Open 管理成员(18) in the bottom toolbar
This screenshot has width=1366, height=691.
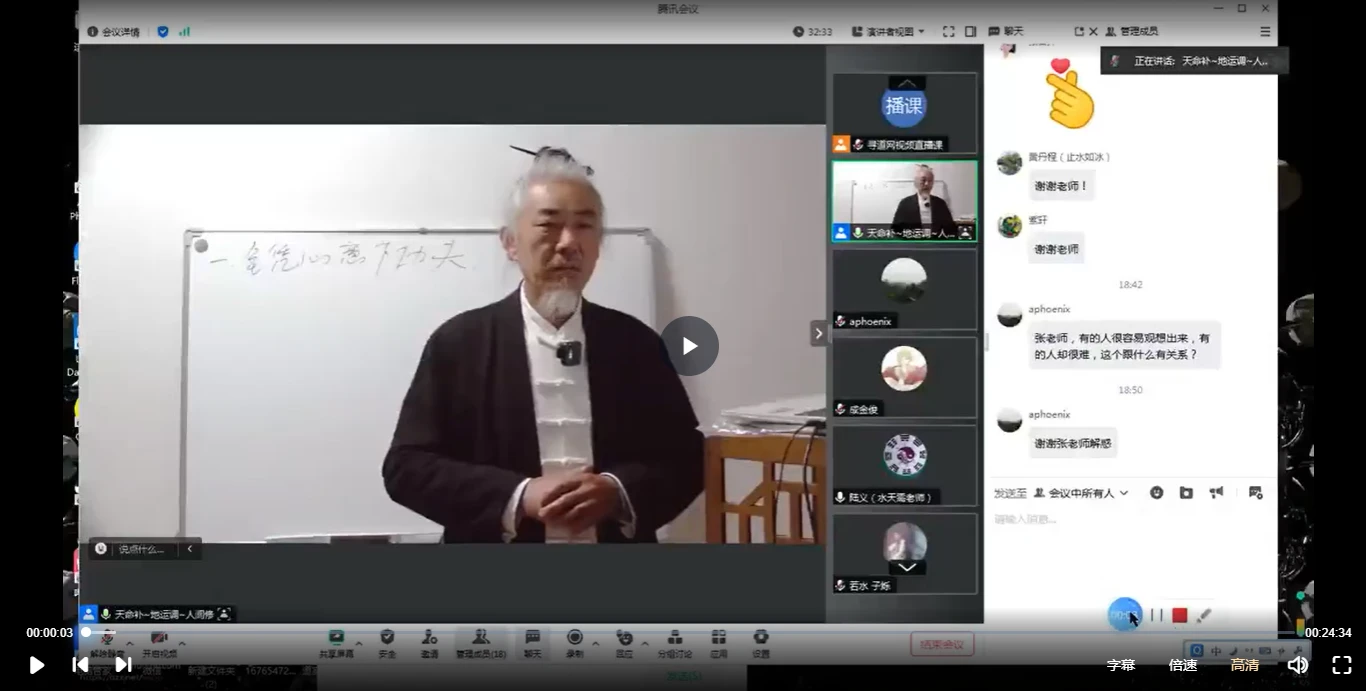click(x=481, y=644)
